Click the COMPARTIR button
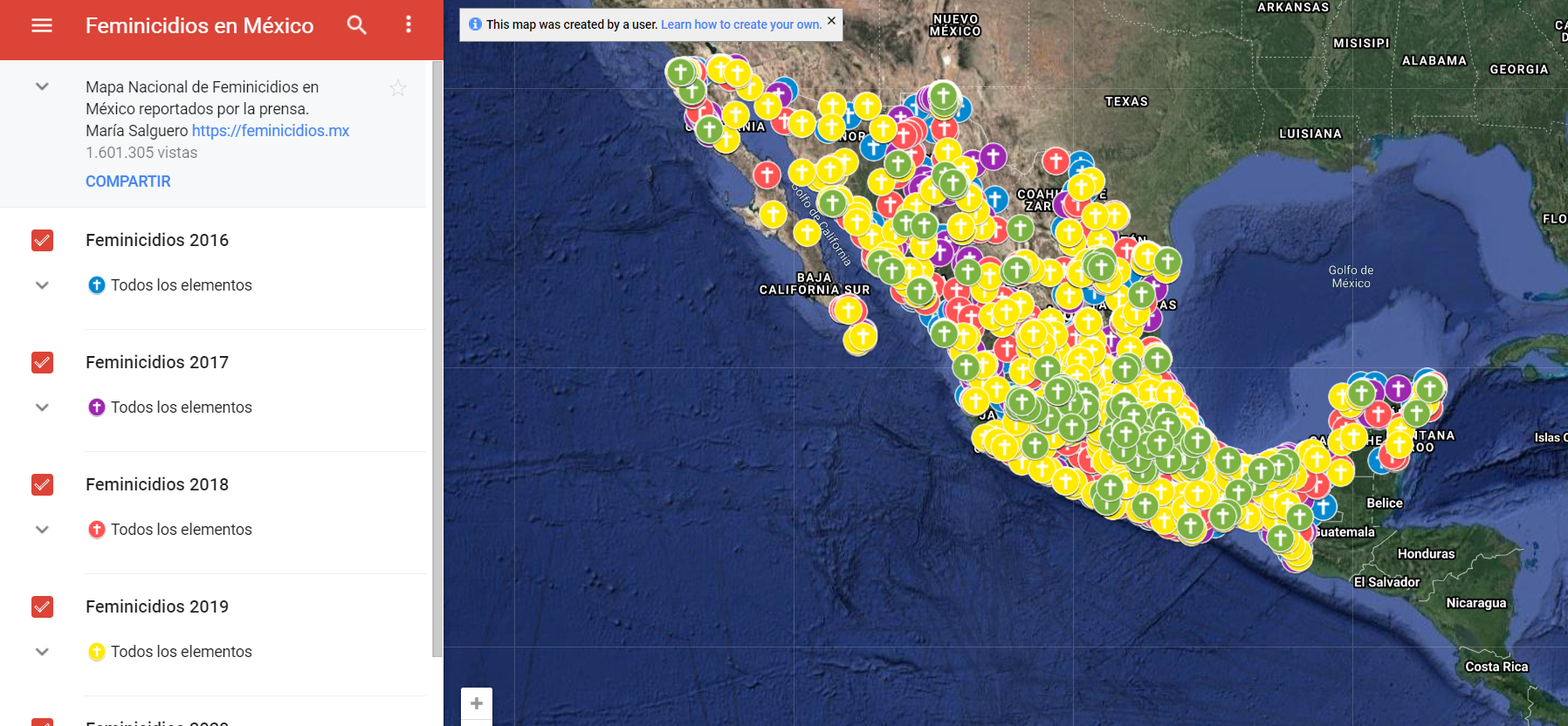This screenshot has height=726, width=1568. click(128, 181)
